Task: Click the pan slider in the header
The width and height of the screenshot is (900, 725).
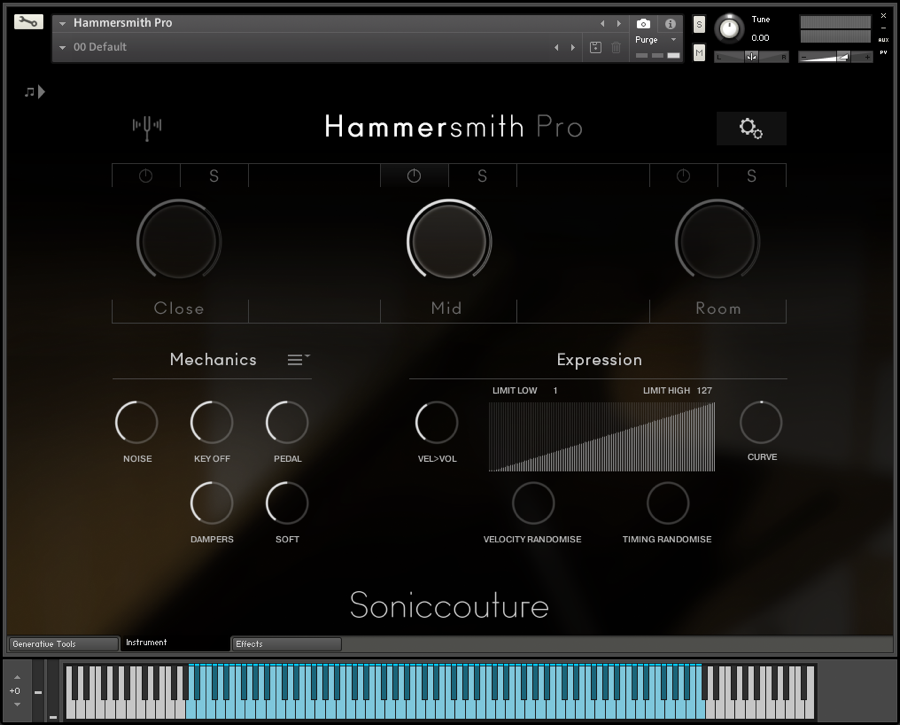Action: 751,57
